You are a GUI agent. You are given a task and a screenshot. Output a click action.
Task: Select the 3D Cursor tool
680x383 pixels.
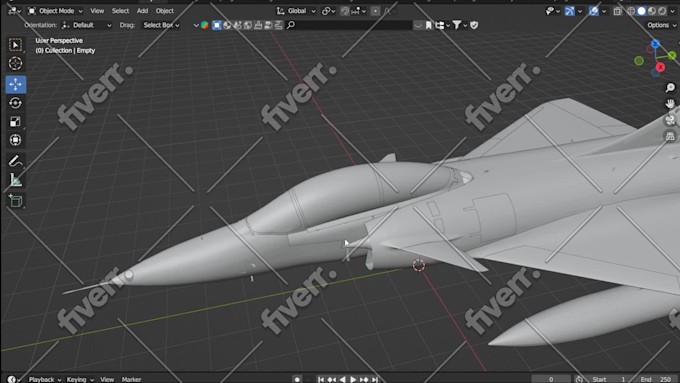[16, 63]
